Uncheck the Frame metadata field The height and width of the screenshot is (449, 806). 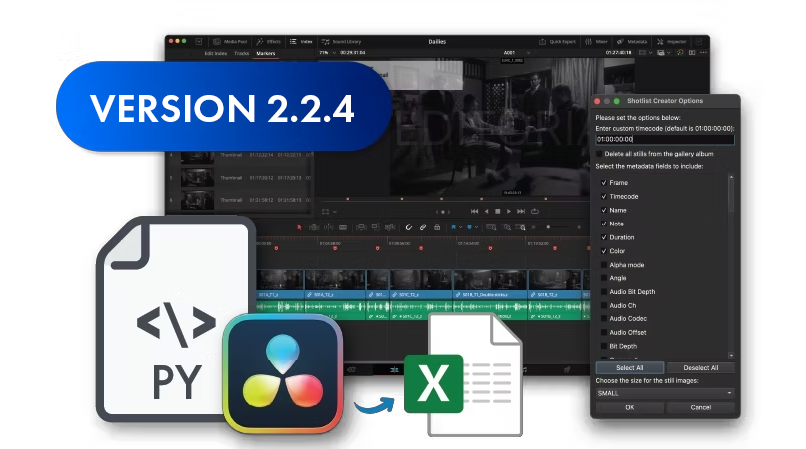click(x=604, y=183)
